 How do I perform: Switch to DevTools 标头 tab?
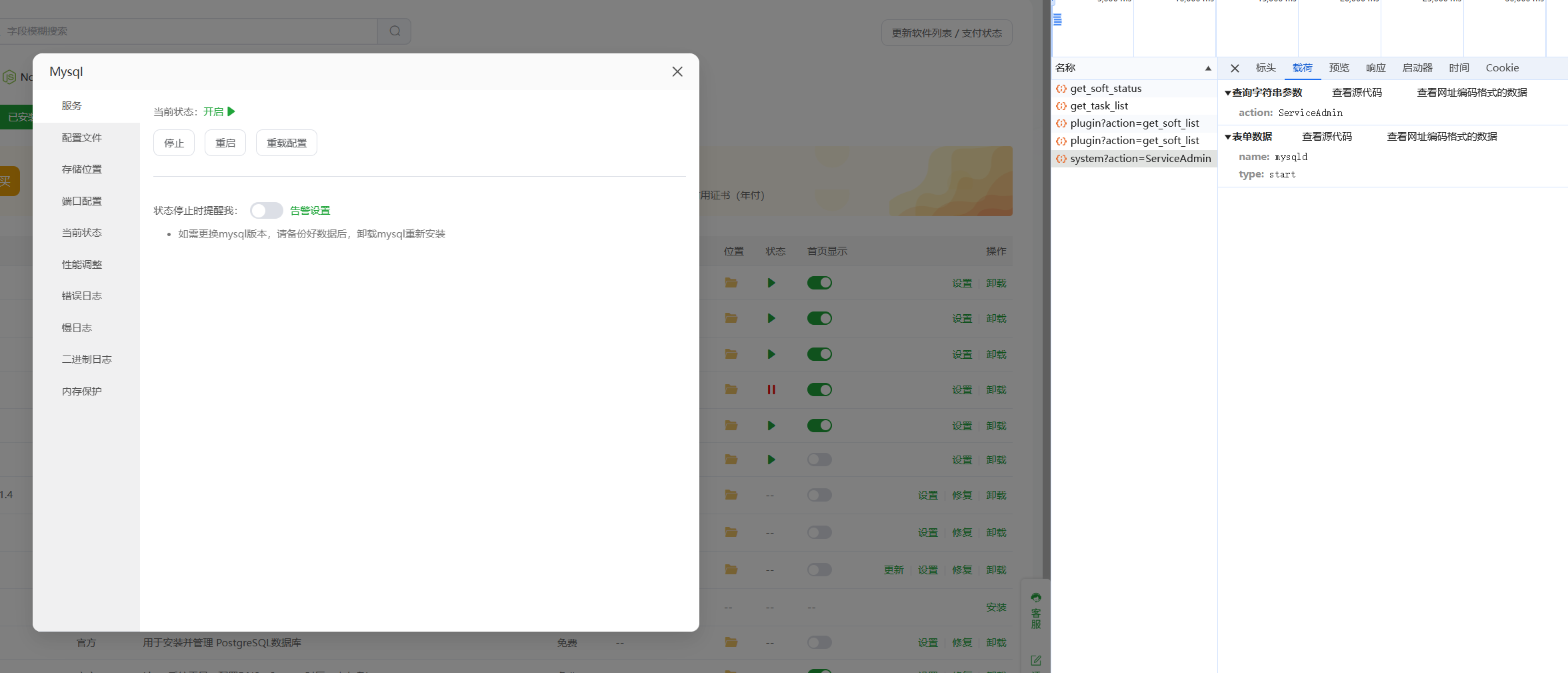(1265, 68)
